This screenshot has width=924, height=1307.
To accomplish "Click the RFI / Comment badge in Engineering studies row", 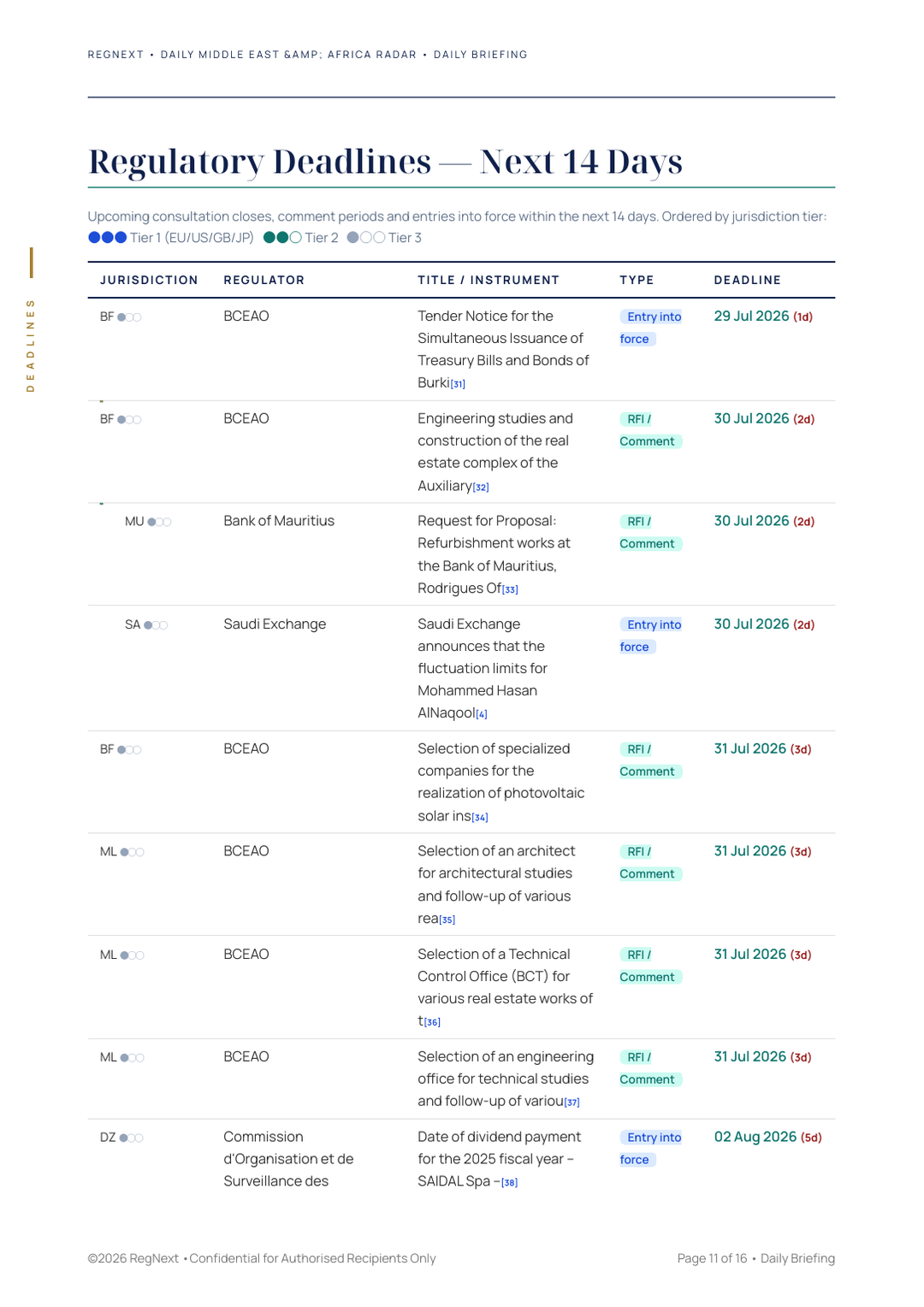I will 650,430.
